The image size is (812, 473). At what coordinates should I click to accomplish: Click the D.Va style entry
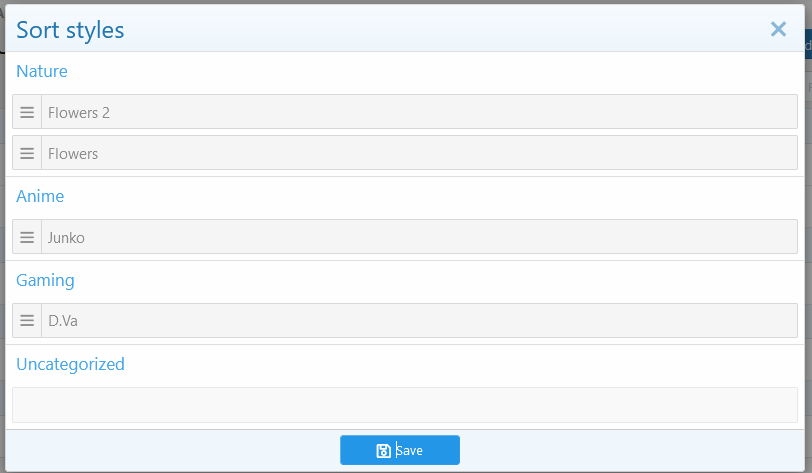point(405,320)
